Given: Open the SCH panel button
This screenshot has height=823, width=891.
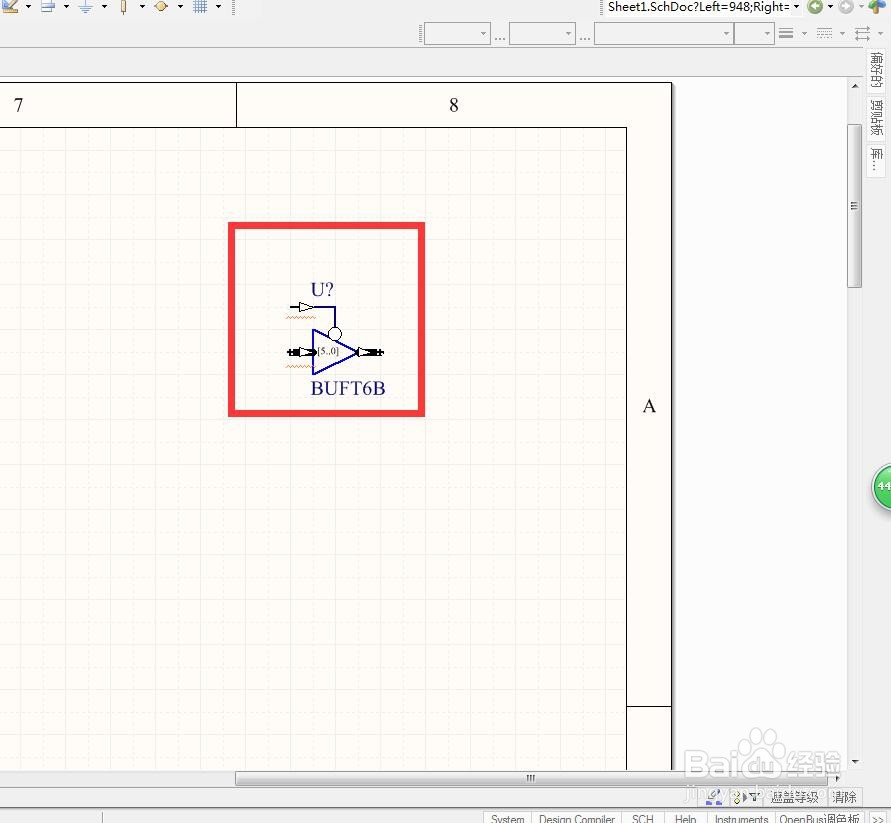Looking at the screenshot, I should point(643,818).
